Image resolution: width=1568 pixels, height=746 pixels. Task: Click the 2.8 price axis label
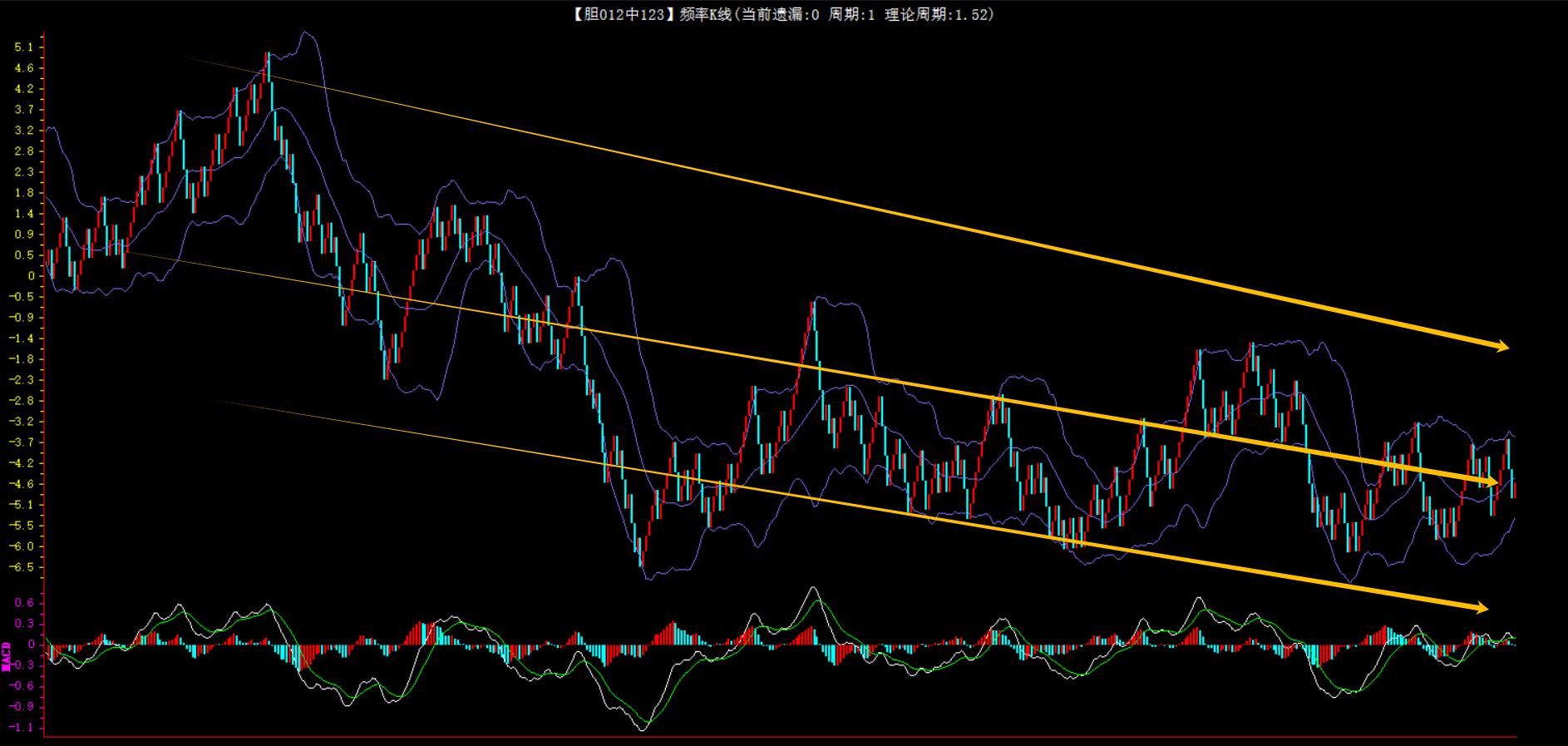(x=24, y=151)
